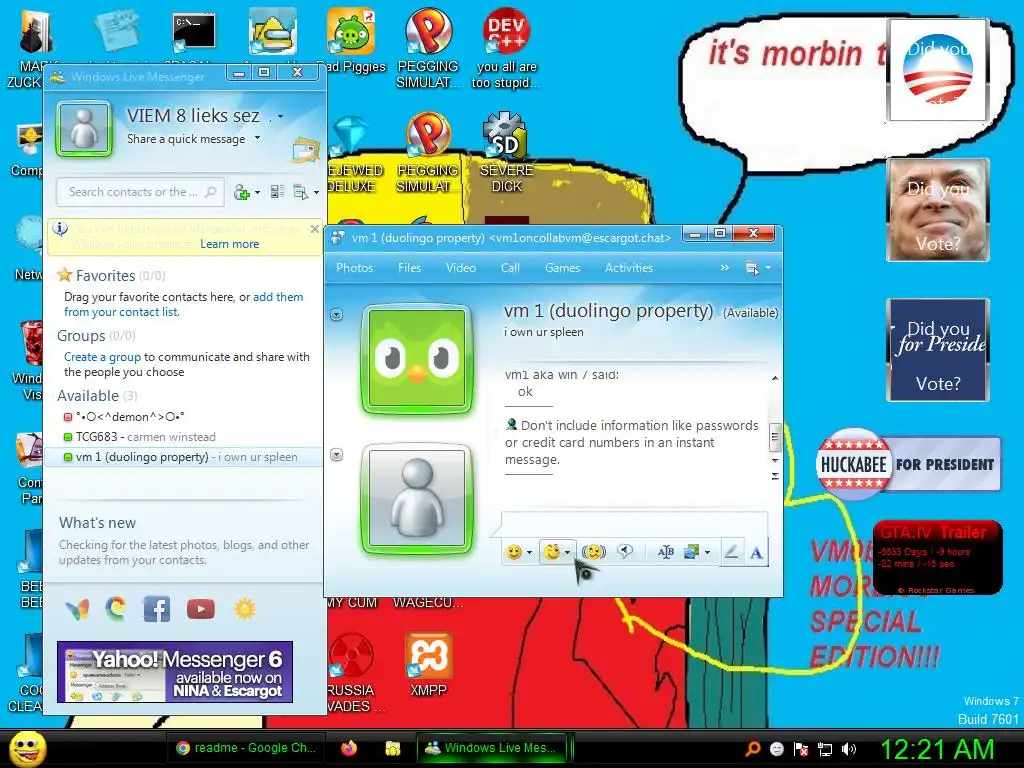
Task: Open the Photos tab in chat
Action: pyautogui.click(x=355, y=268)
